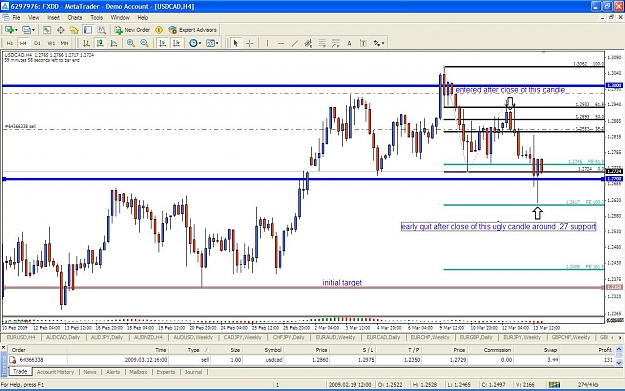Zoom in on the chart
The height and width of the screenshot is (391, 625).
pos(130,43)
